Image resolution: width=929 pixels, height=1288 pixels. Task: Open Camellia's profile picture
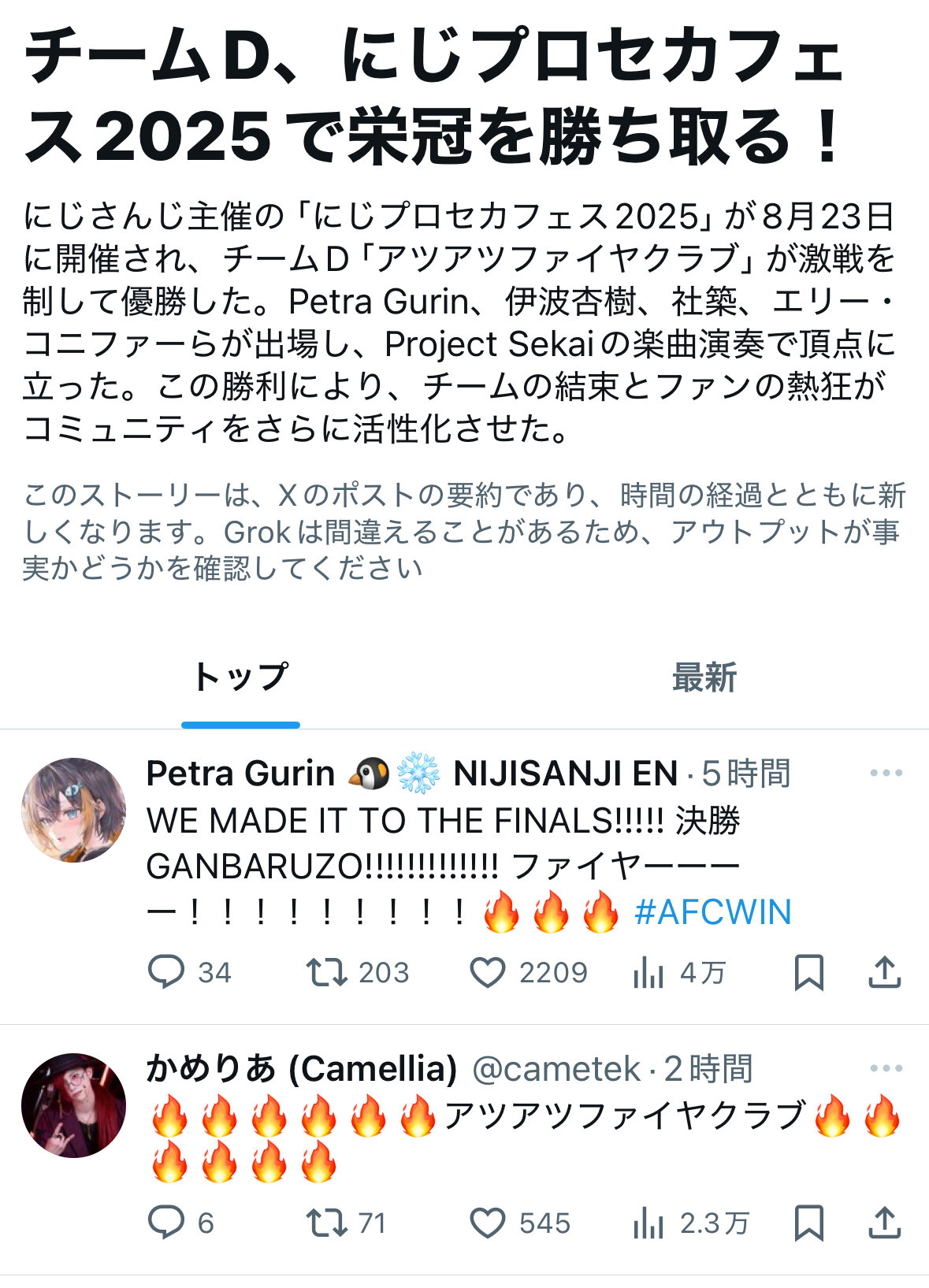pyautogui.click(x=73, y=1105)
